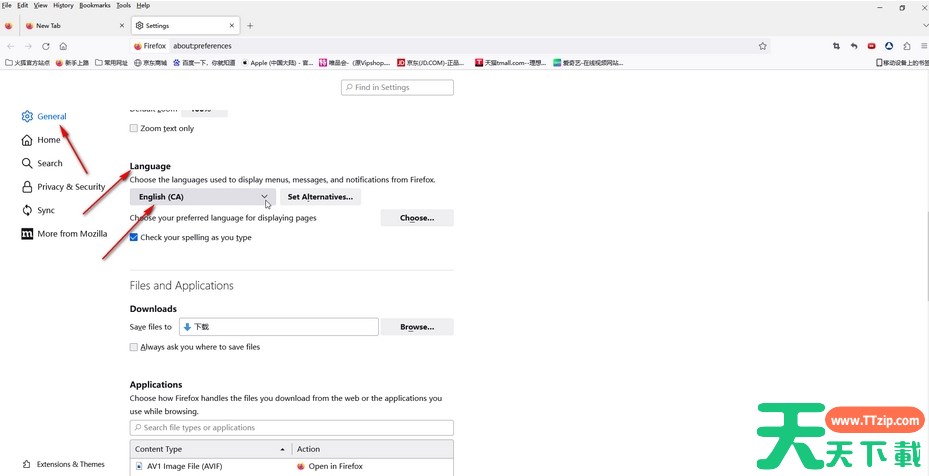Image resolution: width=929 pixels, height=476 pixels.
Task: Open Sync settings in sidebar
Action: (x=46, y=210)
